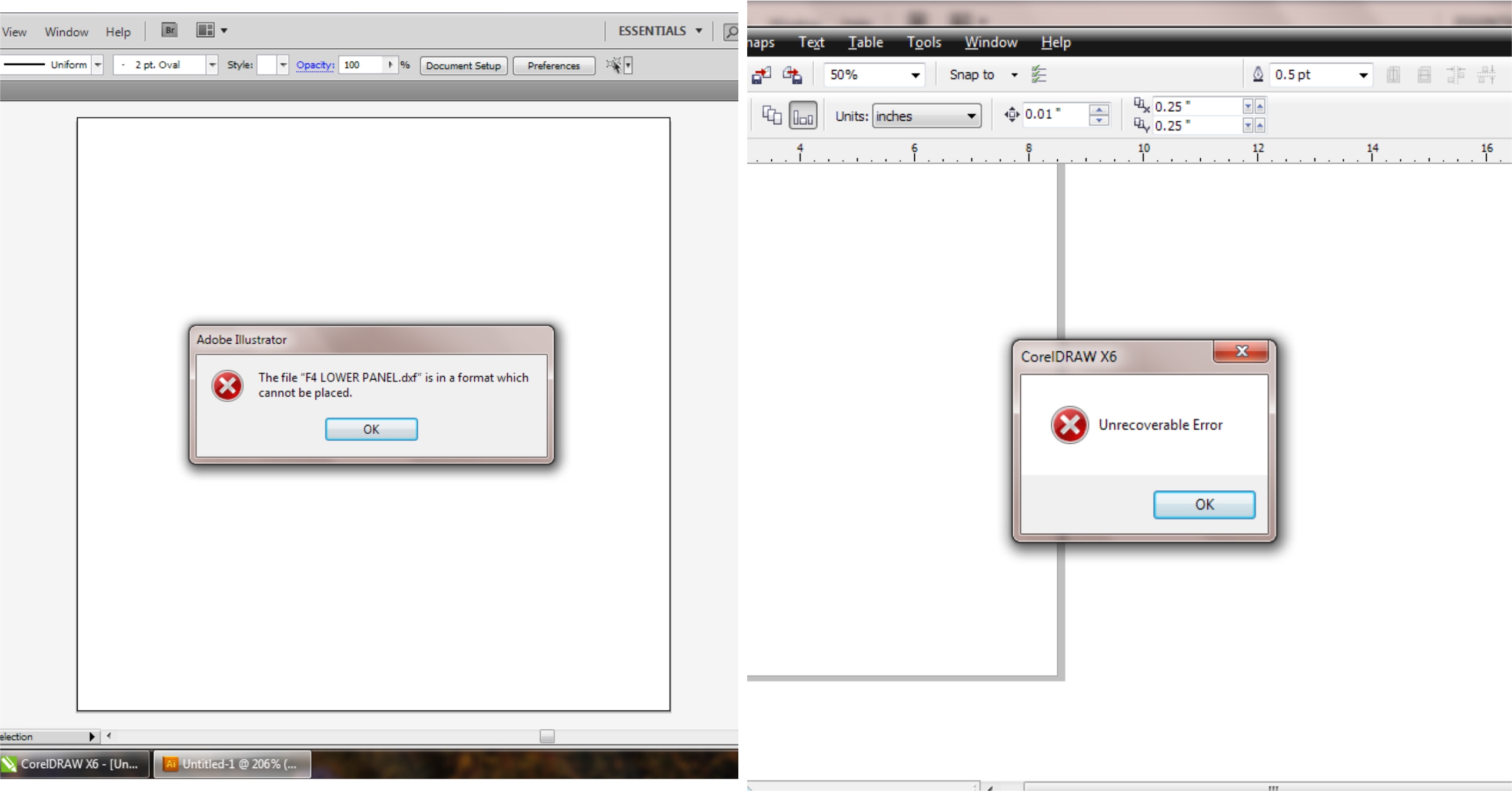Click the Adobe Bridge (Br) icon
The image size is (1512, 791).
pos(169,30)
